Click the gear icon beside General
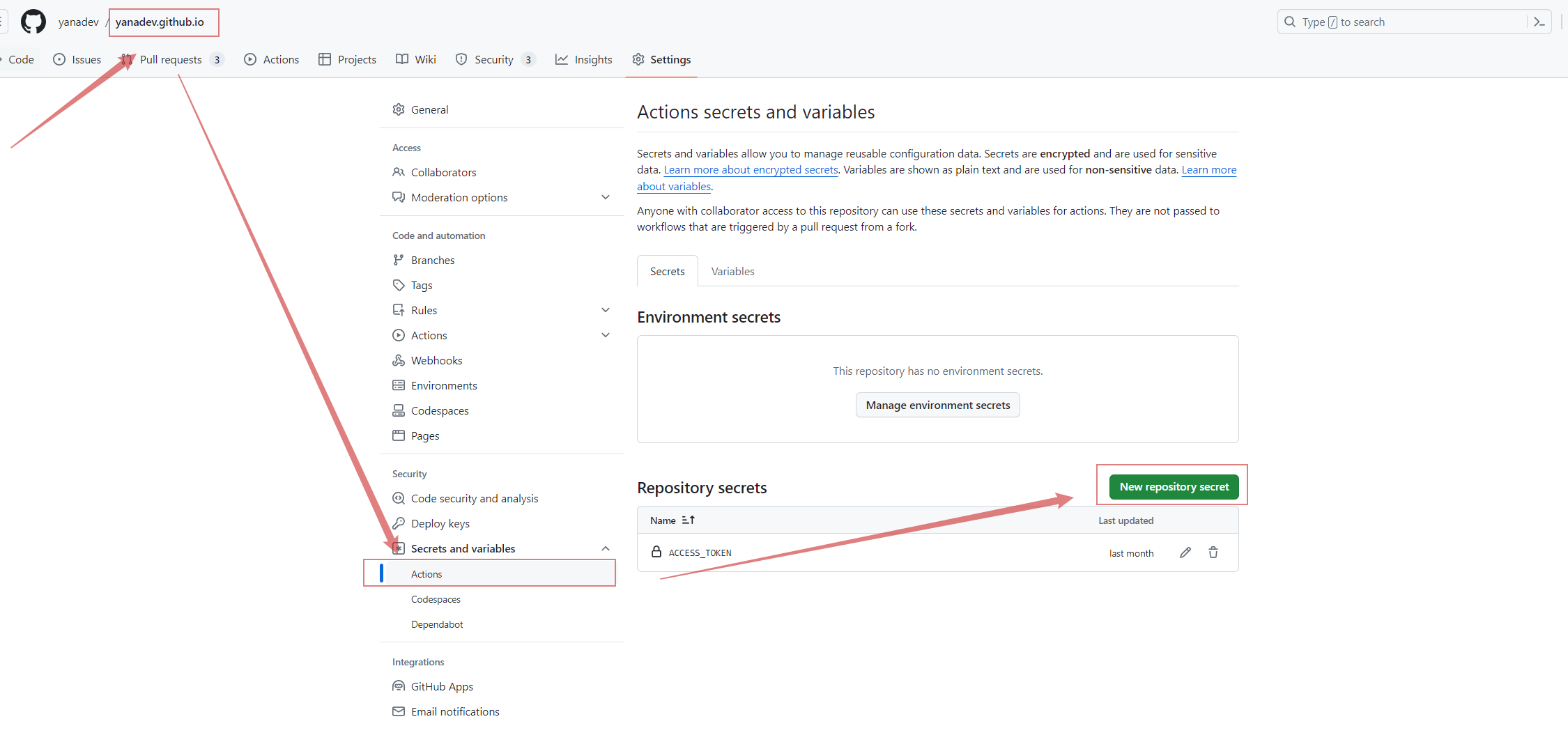This screenshot has width=1568, height=742. pos(399,109)
